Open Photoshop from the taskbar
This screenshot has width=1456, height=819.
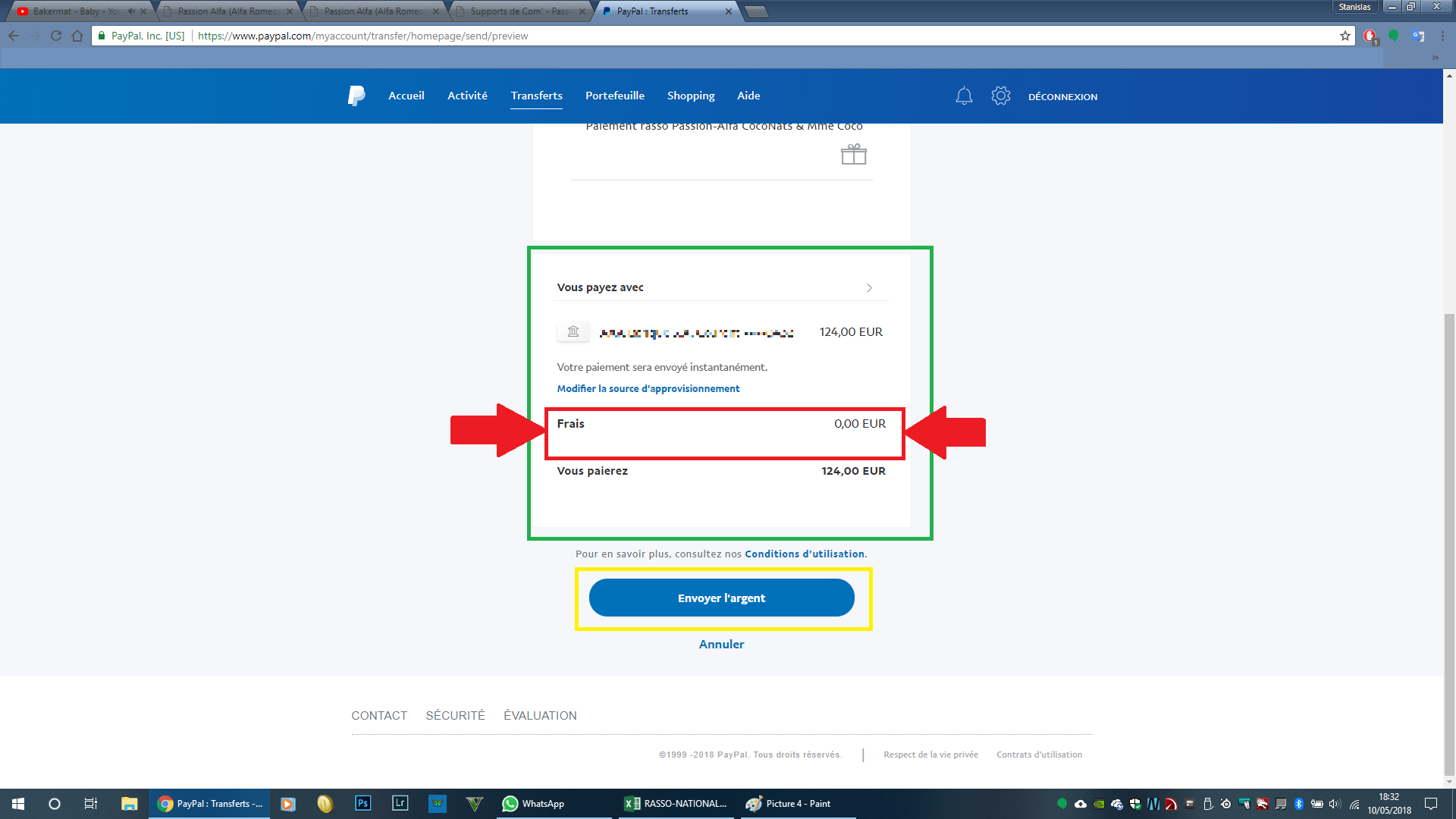click(x=362, y=804)
